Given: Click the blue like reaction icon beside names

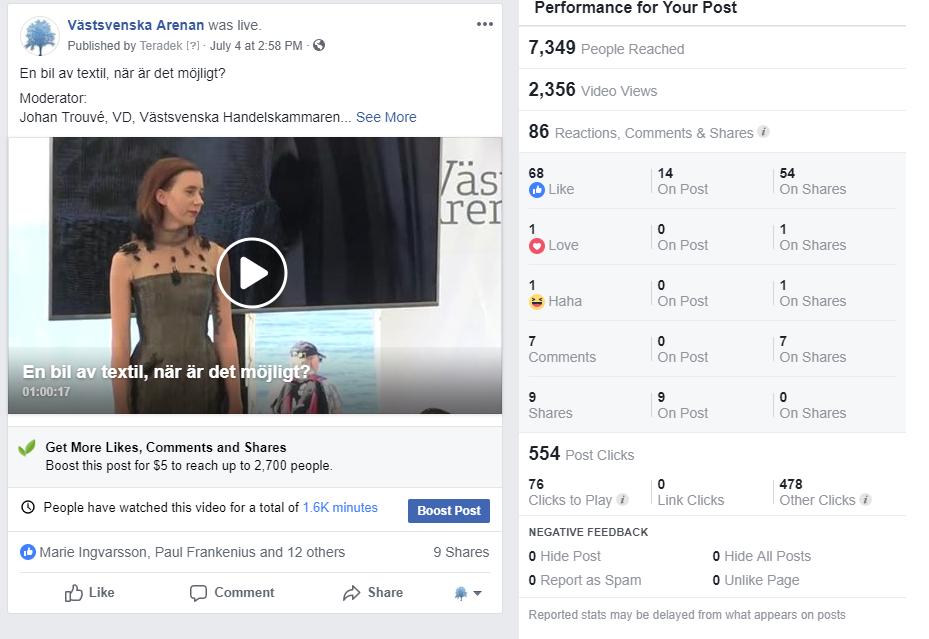Looking at the screenshot, I should point(28,552).
